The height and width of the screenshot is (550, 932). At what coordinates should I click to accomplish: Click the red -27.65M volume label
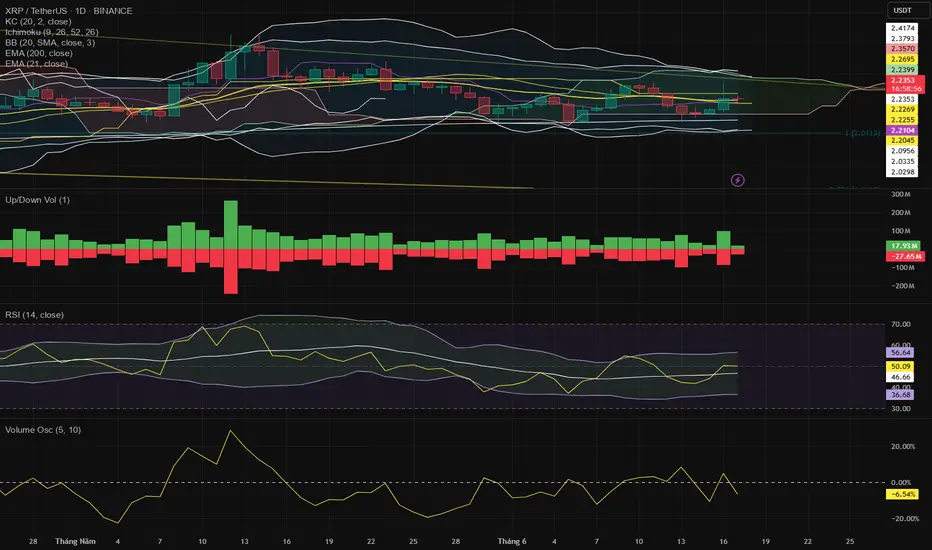(905, 256)
